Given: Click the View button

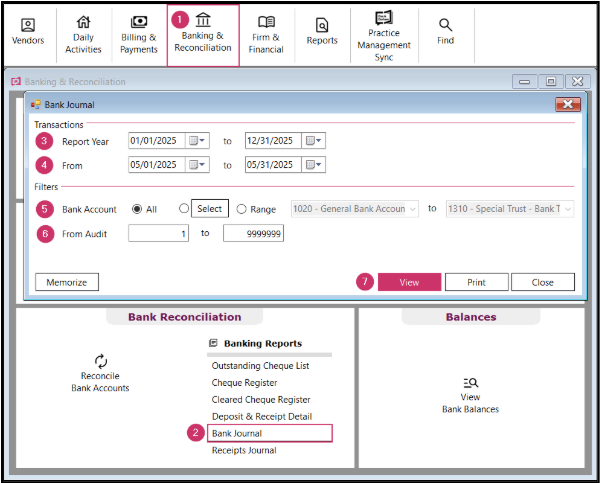Looking at the screenshot, I should tap(409, 282).
